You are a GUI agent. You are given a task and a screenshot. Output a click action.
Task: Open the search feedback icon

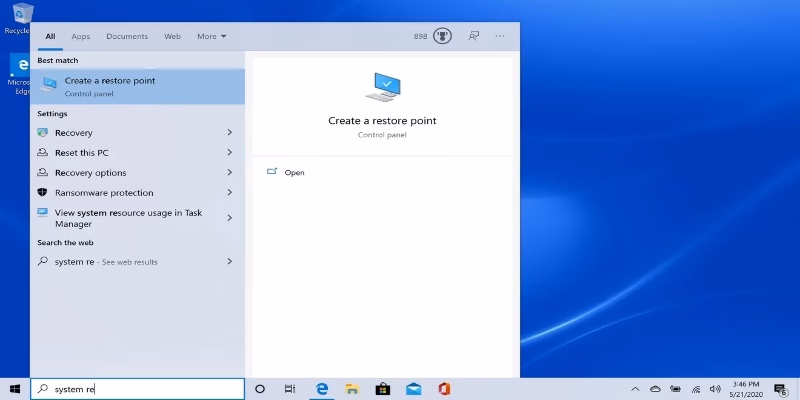(x=474, y=36)
